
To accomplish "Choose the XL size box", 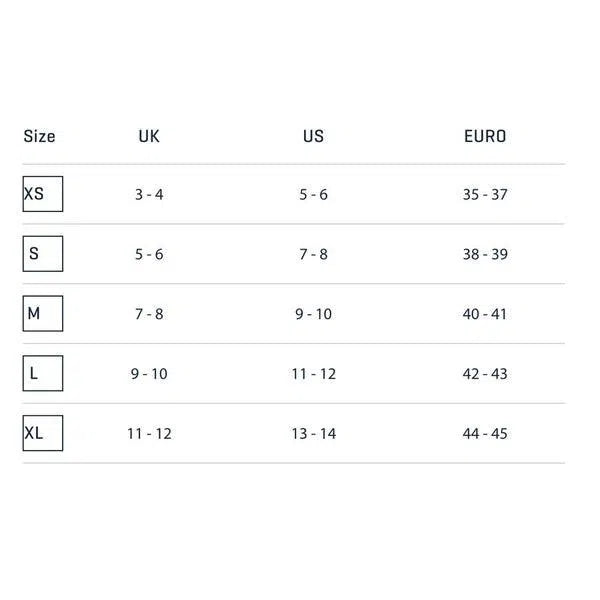I will (42, 434).
